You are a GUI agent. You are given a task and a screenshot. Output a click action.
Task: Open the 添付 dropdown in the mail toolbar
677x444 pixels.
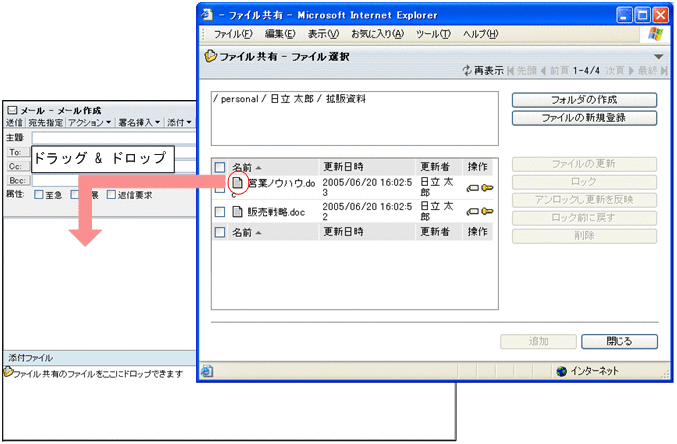(x=179, y=123)
